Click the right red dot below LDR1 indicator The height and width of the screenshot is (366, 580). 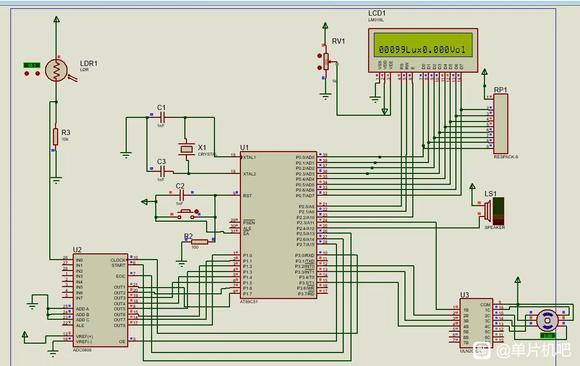(x=37, y=74)
